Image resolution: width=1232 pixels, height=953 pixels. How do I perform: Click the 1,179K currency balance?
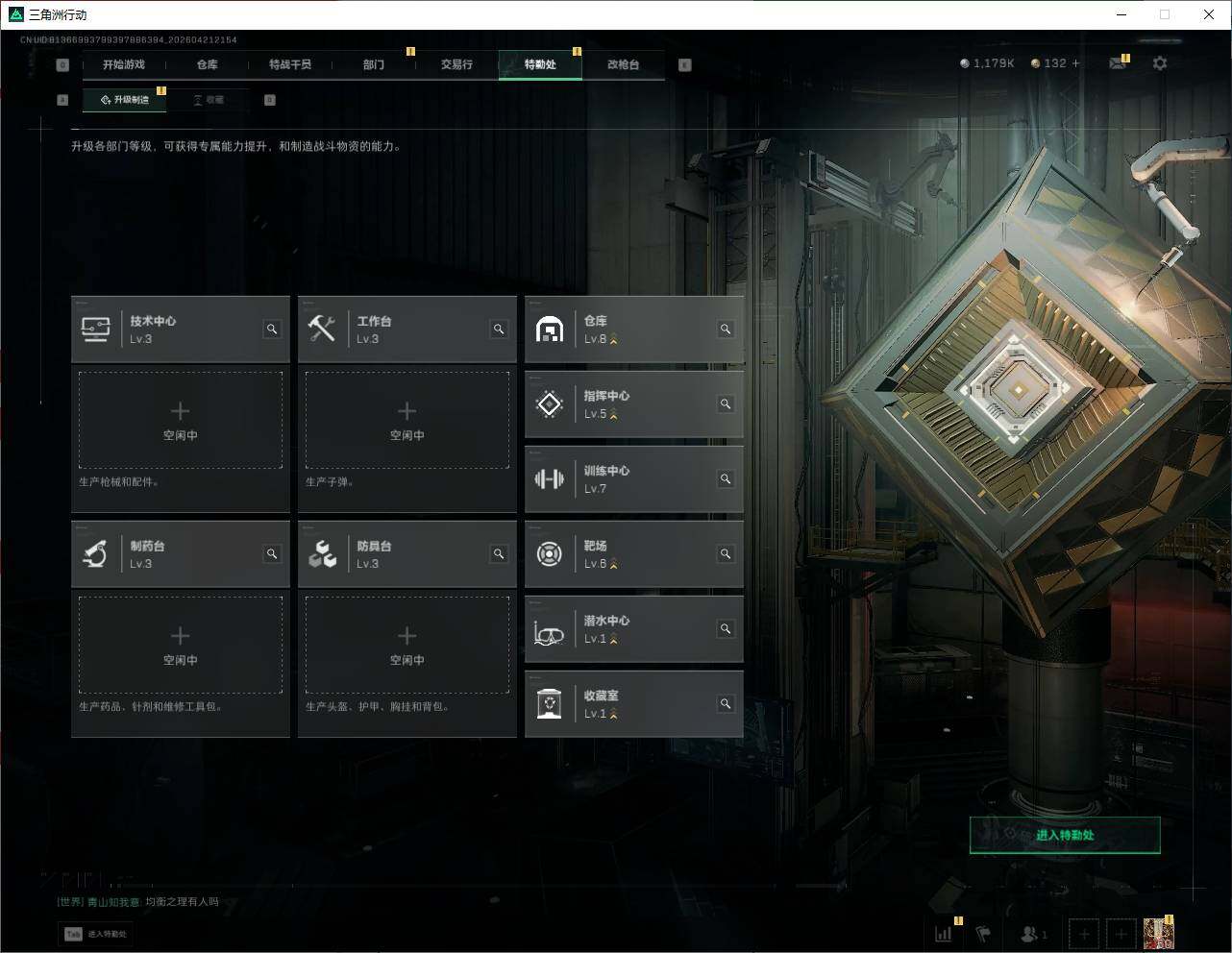(x=987, y=63)
